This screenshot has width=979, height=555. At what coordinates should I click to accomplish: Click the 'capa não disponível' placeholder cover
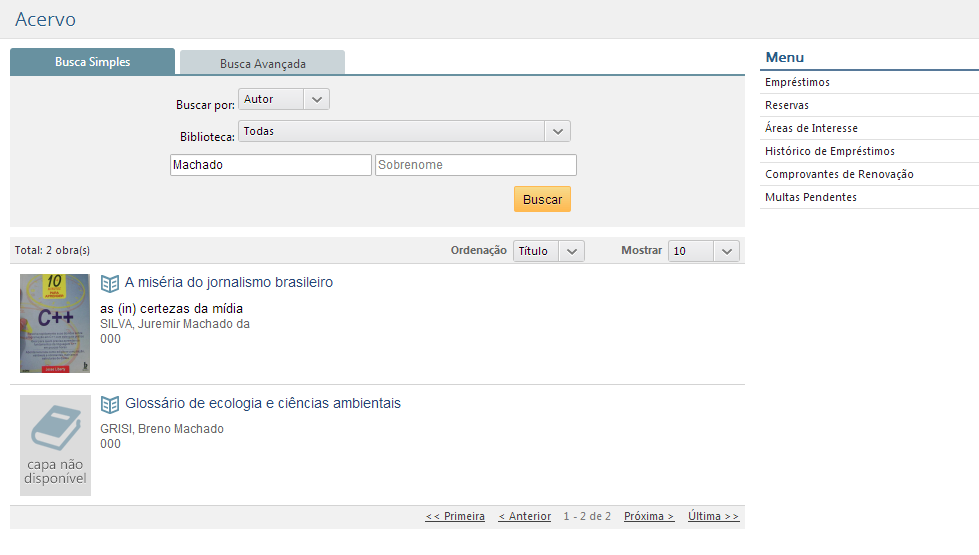click(55, 445)
